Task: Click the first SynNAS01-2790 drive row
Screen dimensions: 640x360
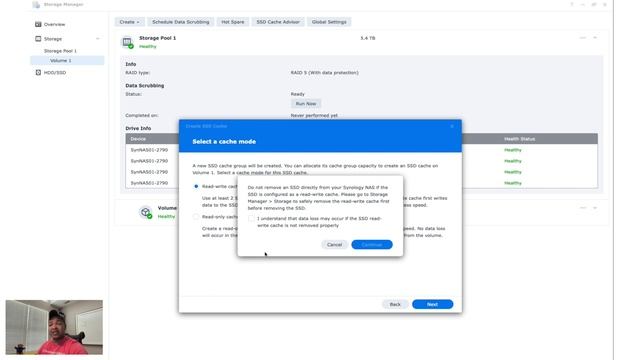Action: click(361, 150)
